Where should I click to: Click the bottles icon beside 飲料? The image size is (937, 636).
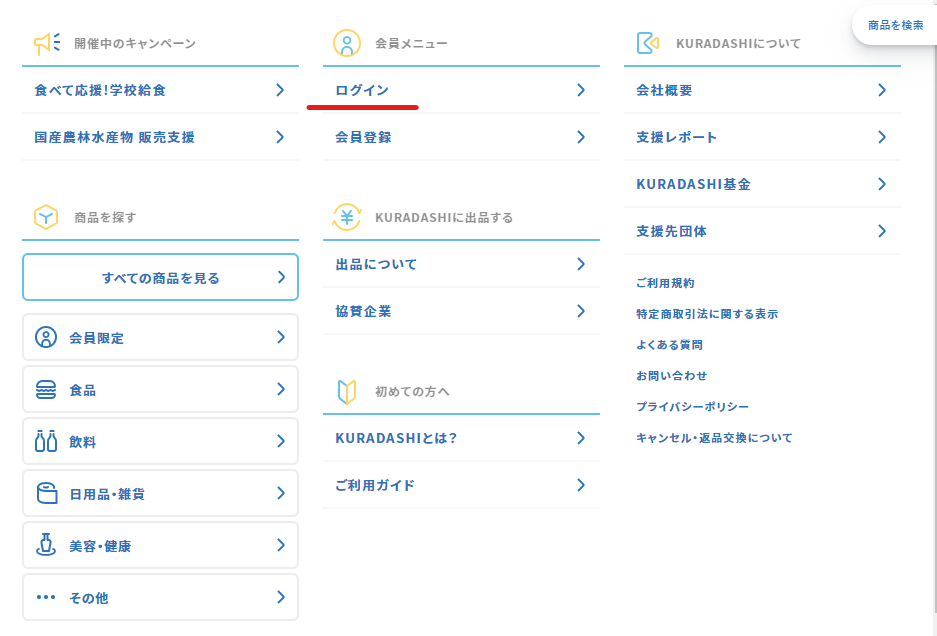coord(46,441)
